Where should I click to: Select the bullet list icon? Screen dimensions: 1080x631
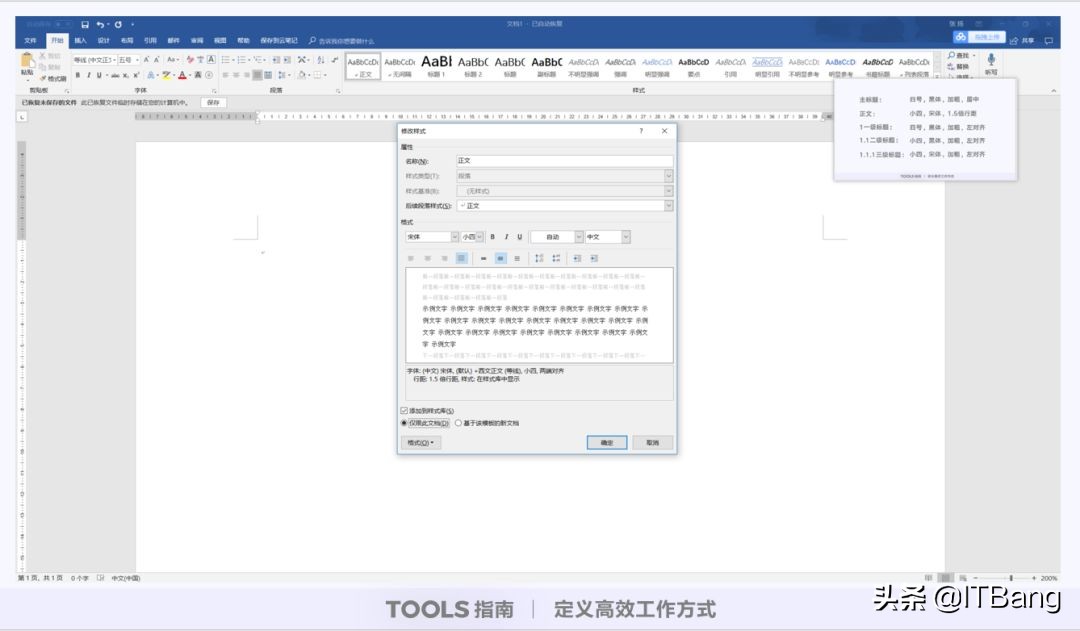[x=224, y=59]
